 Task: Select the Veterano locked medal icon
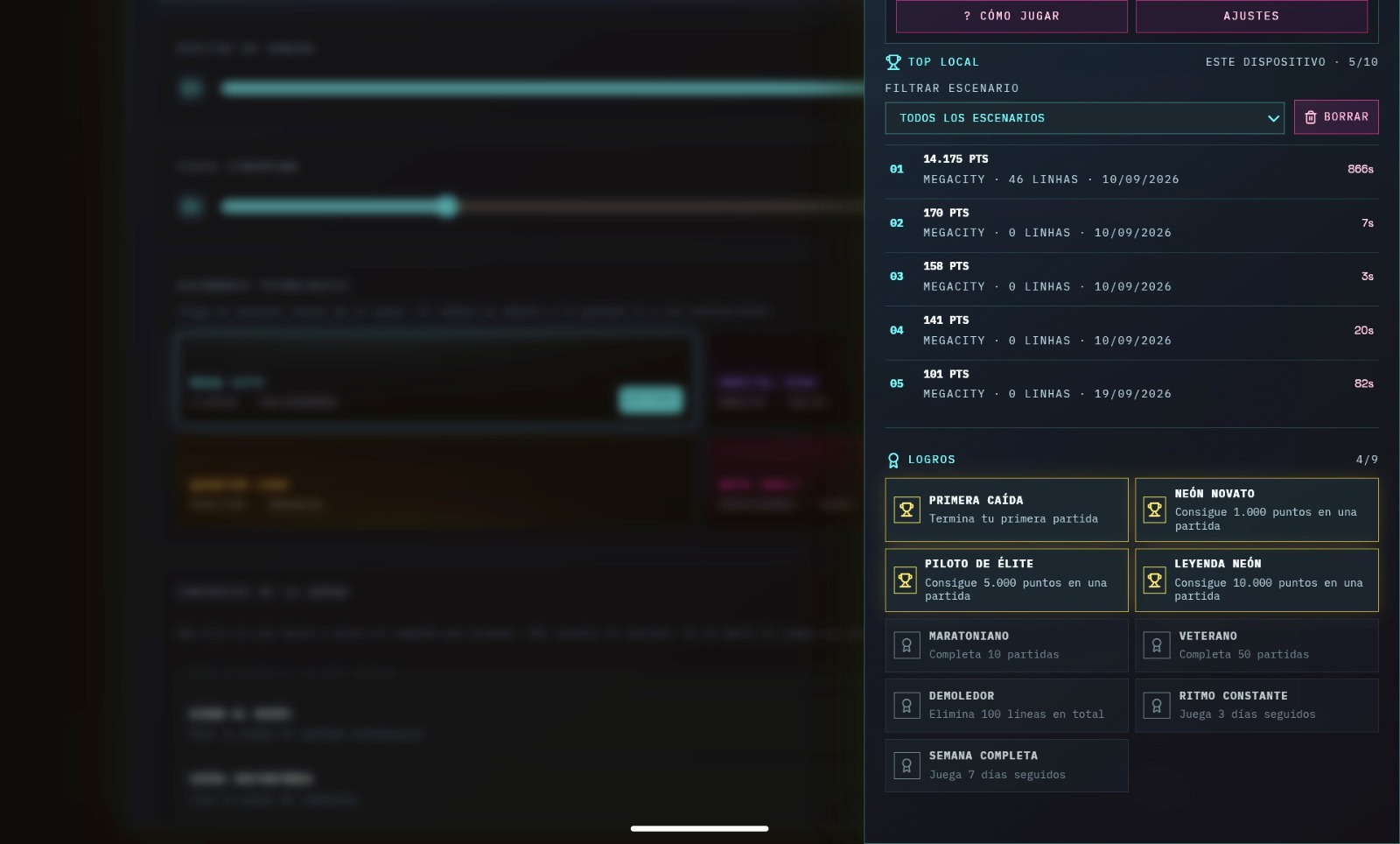pos(1157,645)
